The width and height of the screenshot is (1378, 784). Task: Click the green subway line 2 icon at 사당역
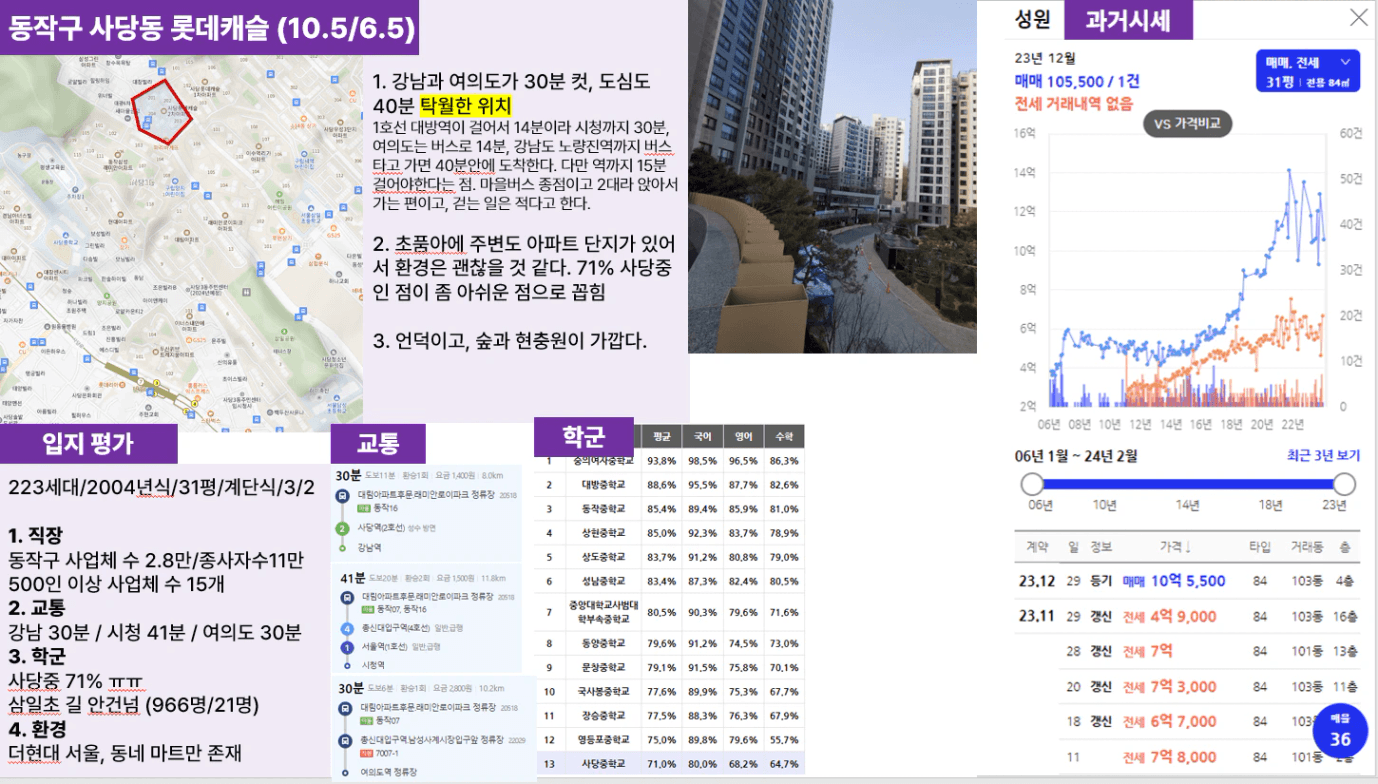click(x=342, y=527)
